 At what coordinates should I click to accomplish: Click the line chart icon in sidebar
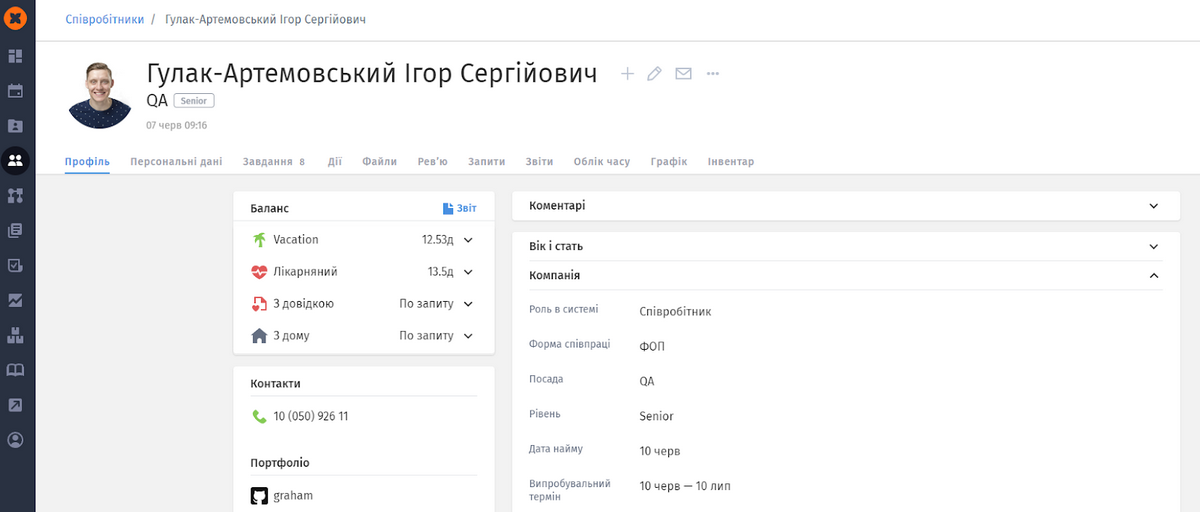16,300
